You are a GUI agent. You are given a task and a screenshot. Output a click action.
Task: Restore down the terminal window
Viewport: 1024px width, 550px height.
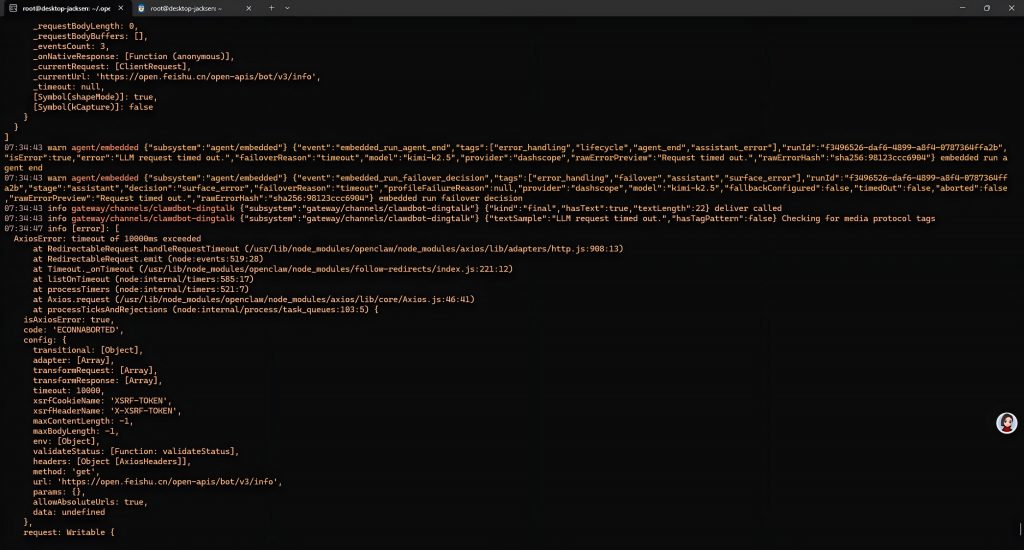[986, 8]
